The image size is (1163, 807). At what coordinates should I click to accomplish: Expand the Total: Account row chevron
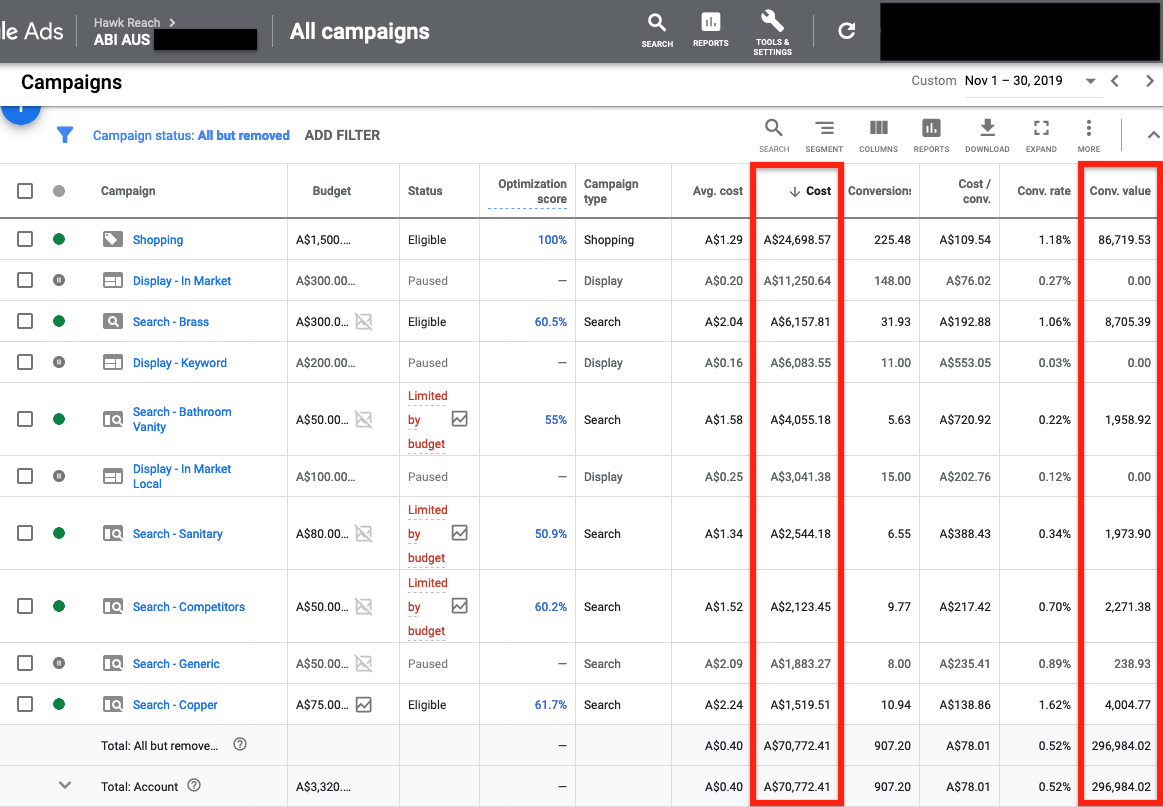click(65, 786)
